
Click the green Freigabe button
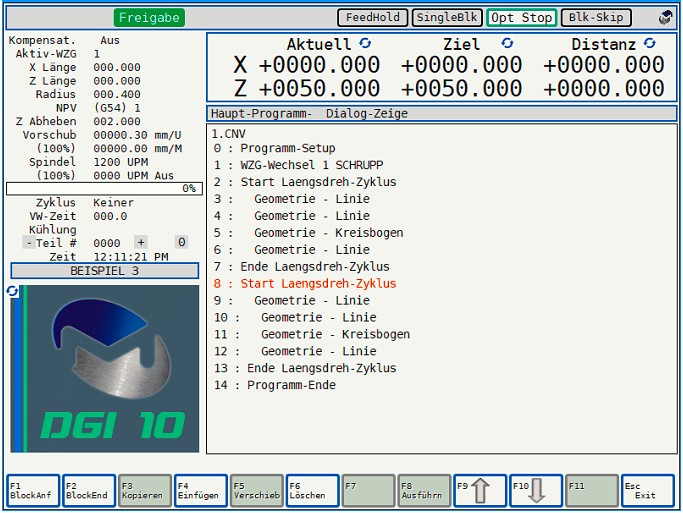point(149,17)
